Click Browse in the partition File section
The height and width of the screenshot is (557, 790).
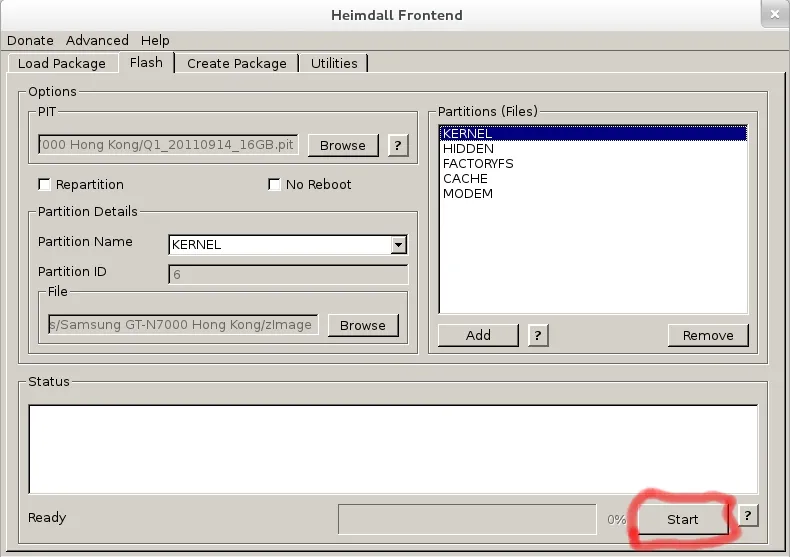pos(362,325)
